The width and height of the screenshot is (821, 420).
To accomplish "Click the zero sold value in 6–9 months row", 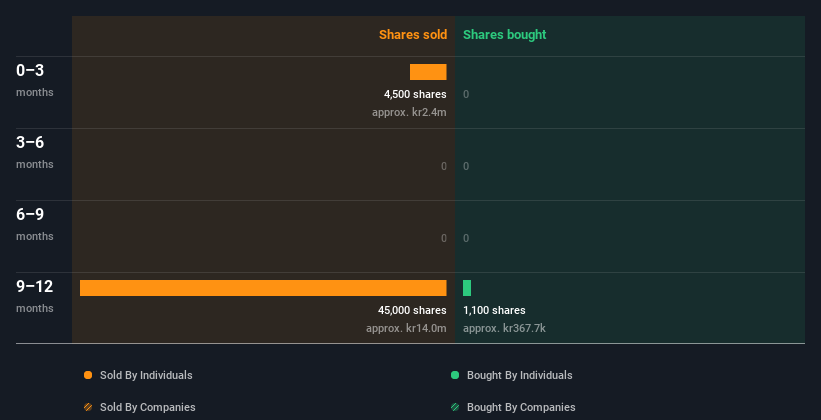I will tap(444, 238).
